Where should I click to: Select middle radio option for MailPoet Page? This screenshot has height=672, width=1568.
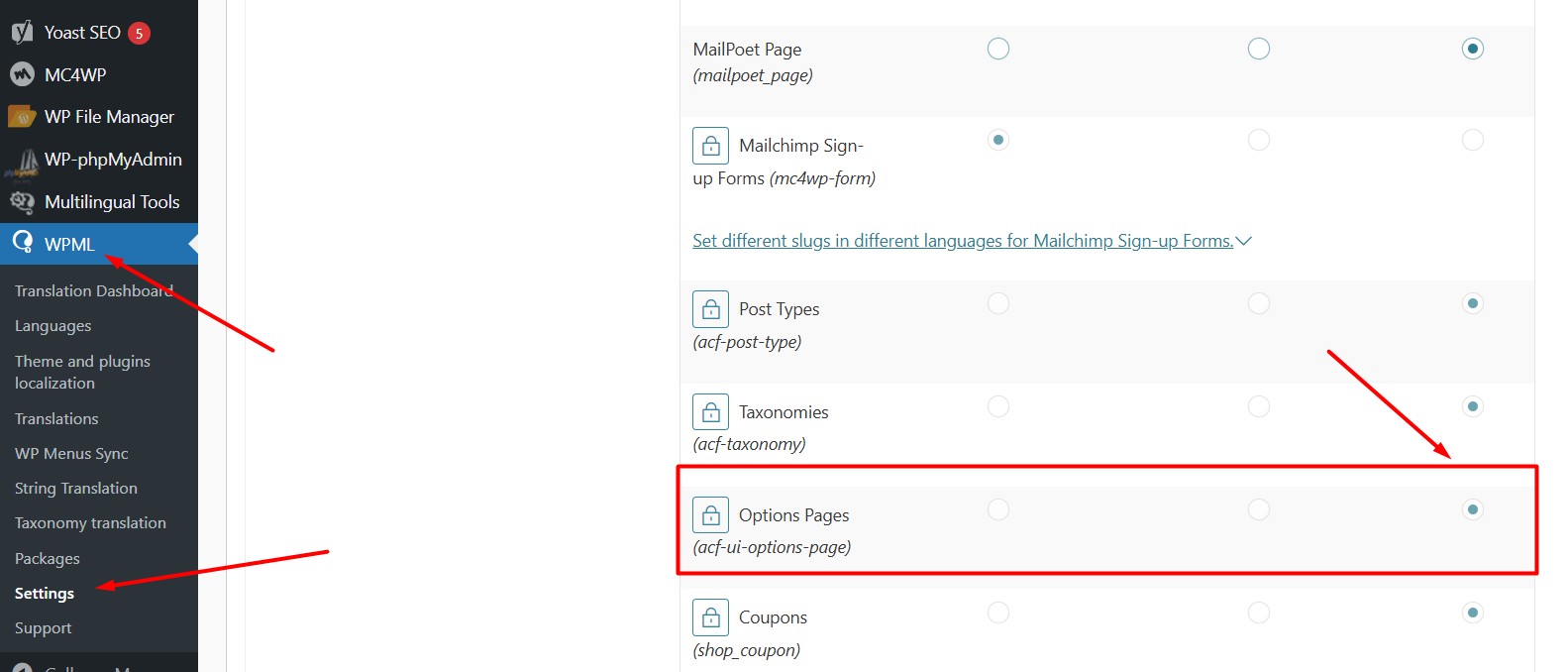[1259, 49]
